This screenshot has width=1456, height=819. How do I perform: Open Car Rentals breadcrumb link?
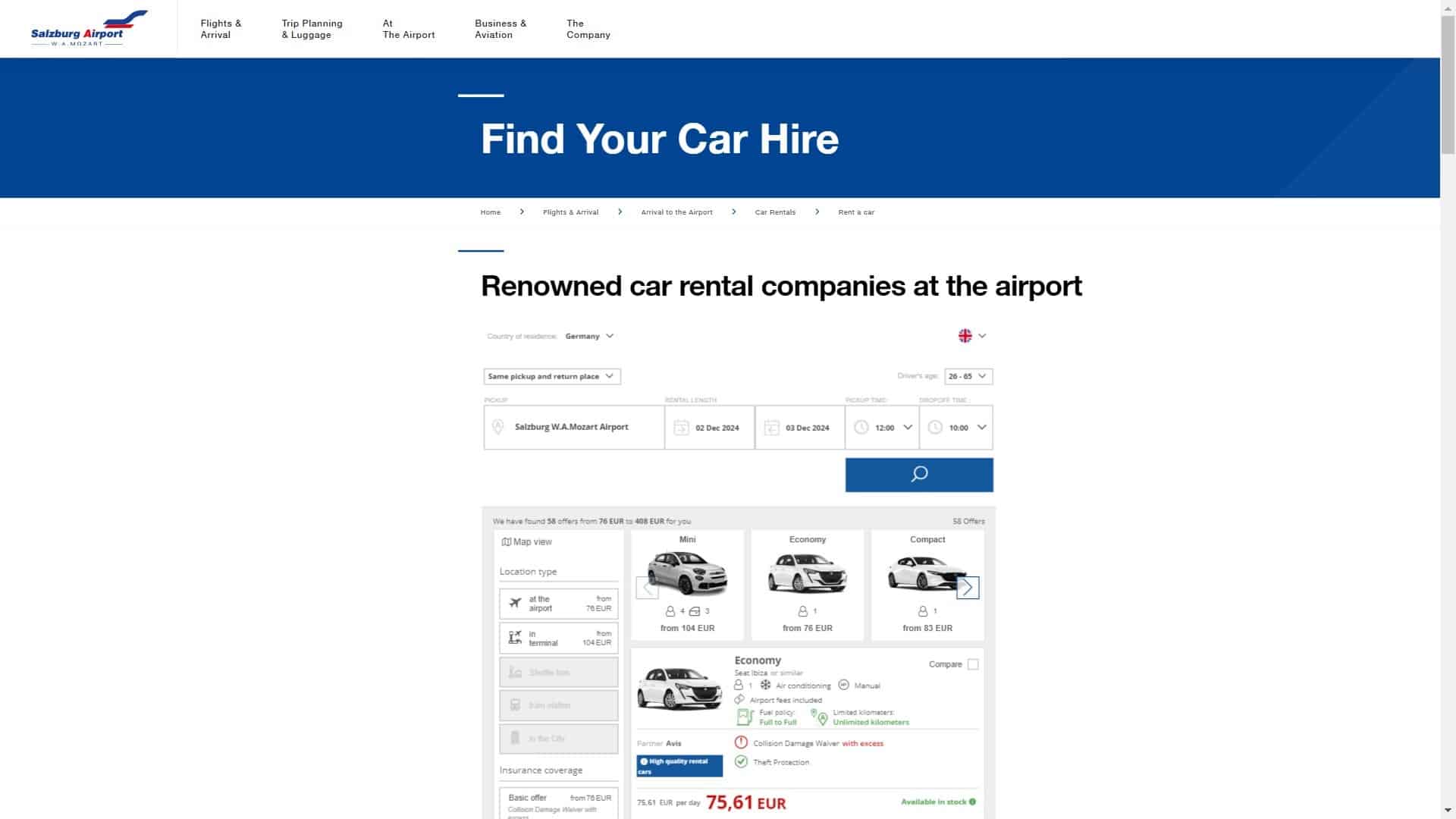pos(775,212)
